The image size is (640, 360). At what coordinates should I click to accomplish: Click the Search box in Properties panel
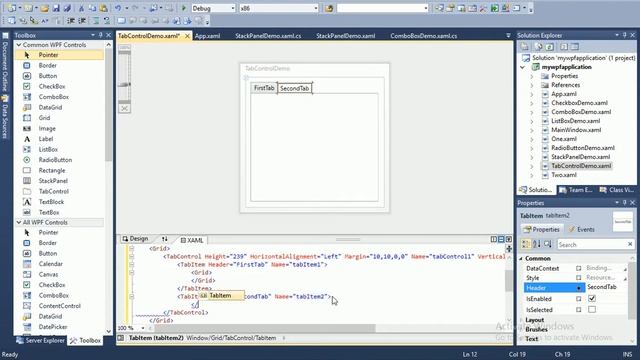click(595, 244)
